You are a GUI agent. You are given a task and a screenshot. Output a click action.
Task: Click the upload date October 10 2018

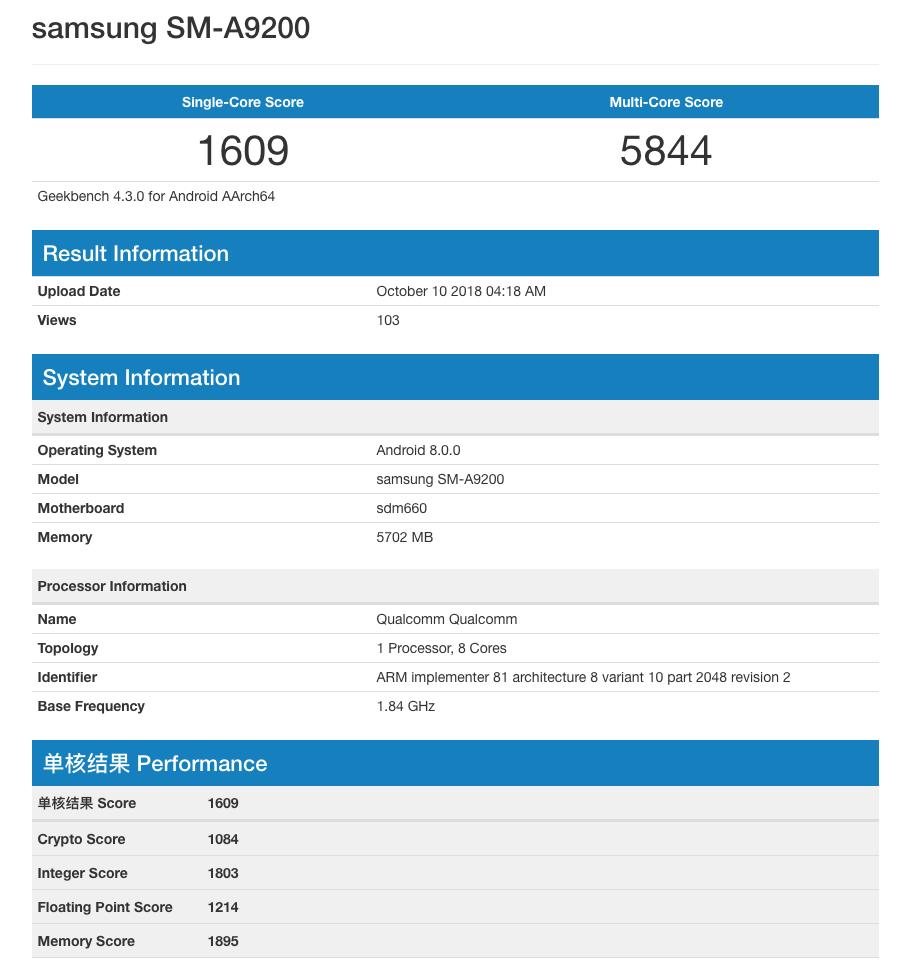click(461, 291)
